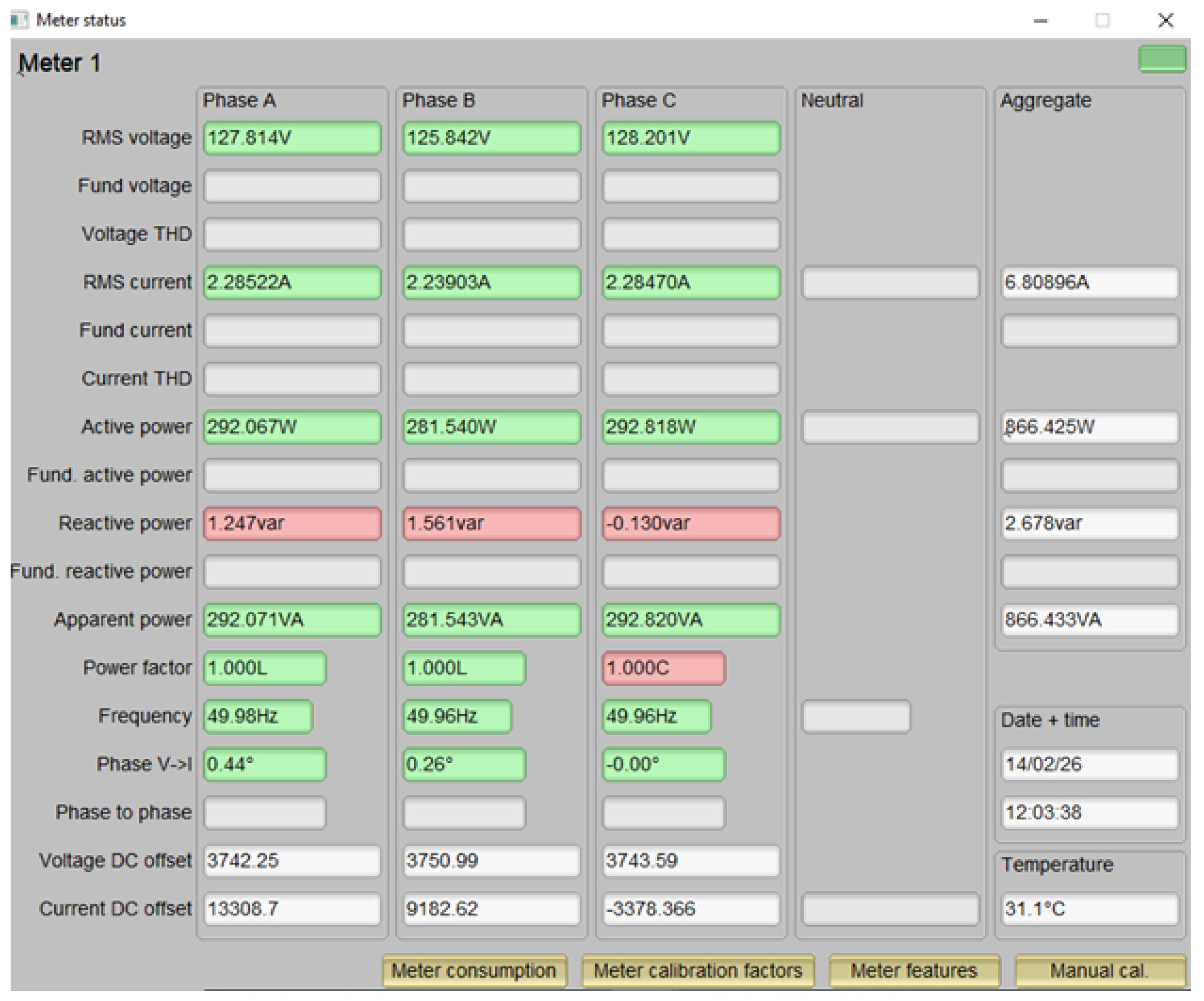The height and width of the screenshot is (1001, 1204).
Task: Click the disabled maximize window button
Action: coord(1102,21)
